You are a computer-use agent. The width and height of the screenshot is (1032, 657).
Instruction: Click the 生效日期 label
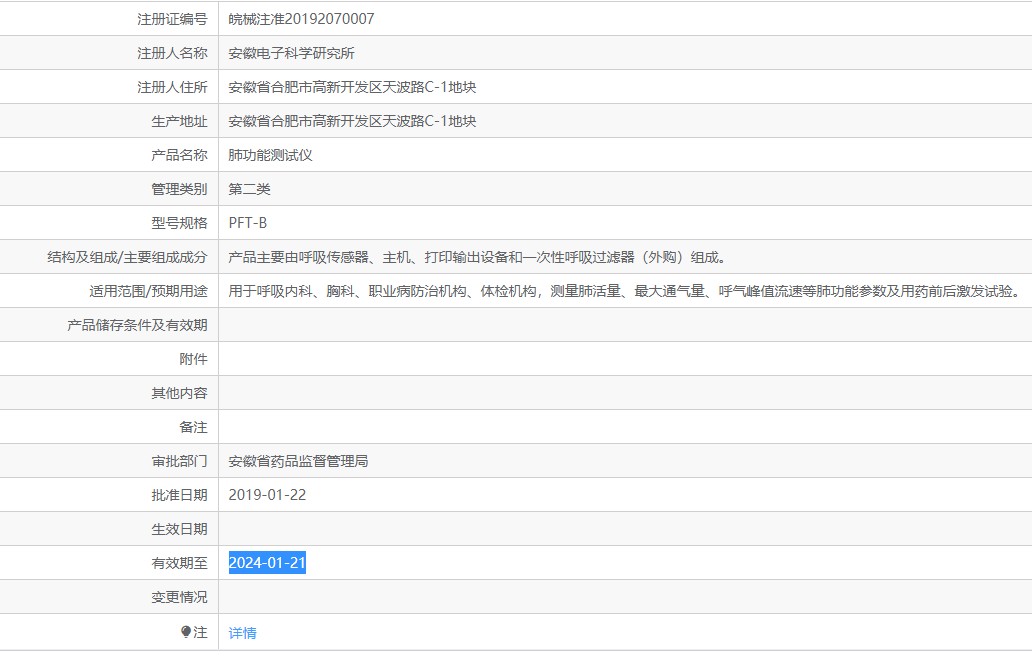tap(180, 529)
